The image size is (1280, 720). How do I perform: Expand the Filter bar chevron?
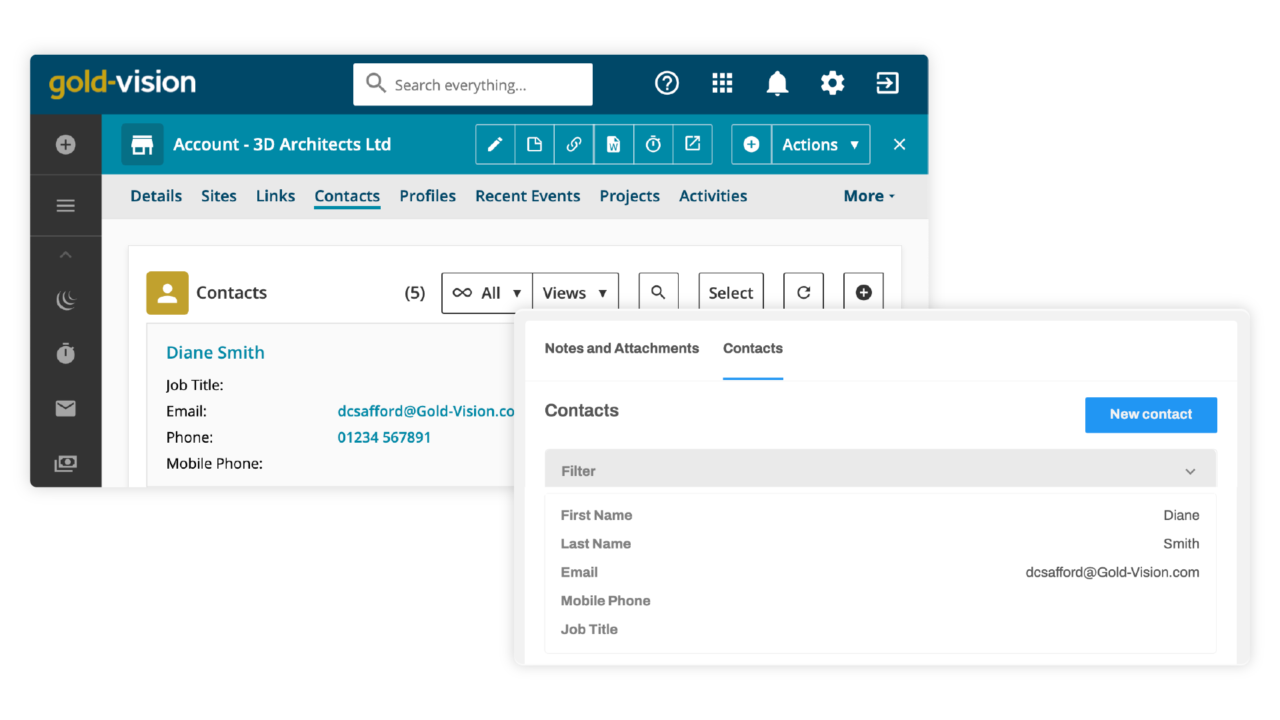(1190, 471)
